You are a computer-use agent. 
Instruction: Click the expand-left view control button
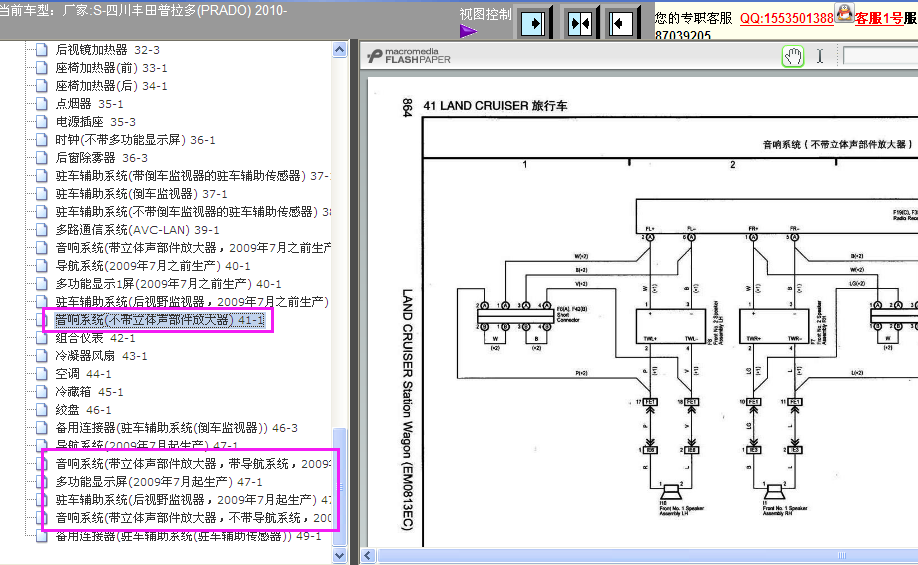point(620,23)
